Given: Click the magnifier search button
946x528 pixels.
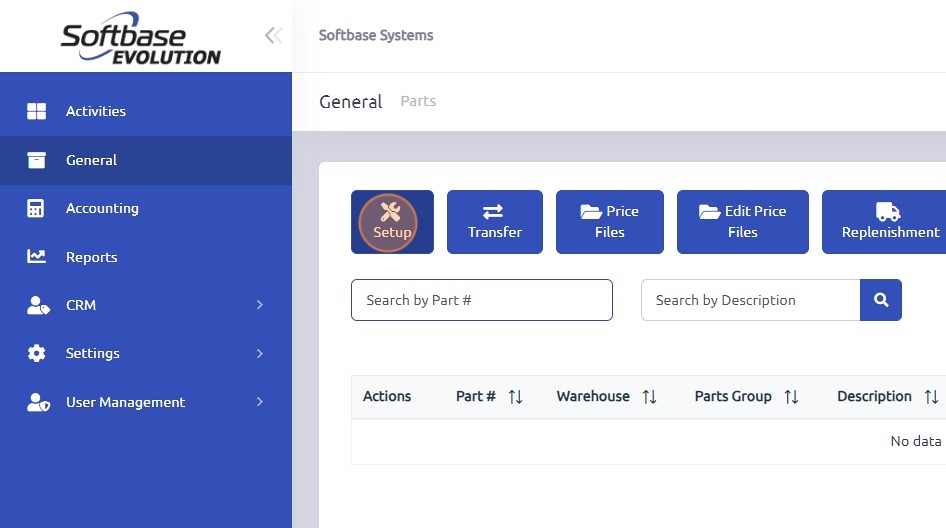Looking at the screenshot, I should coord(881,300).
